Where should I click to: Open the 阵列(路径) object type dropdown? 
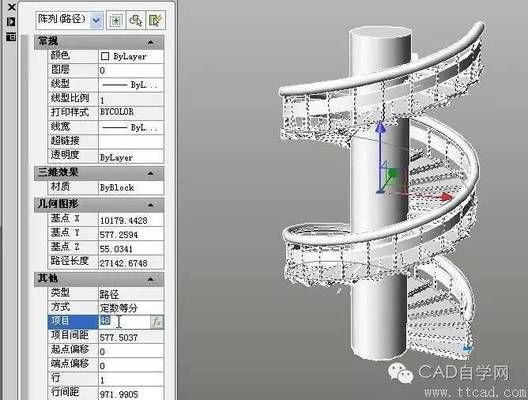tap(96, 20)
